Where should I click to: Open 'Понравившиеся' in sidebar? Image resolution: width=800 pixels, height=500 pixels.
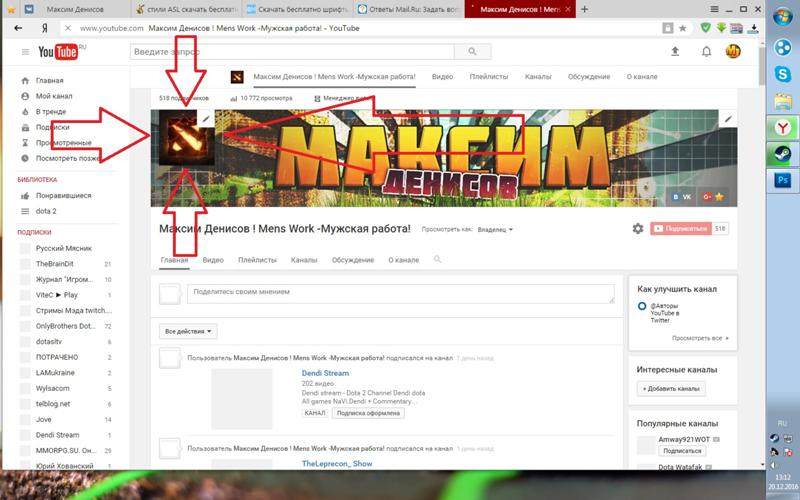63,195
